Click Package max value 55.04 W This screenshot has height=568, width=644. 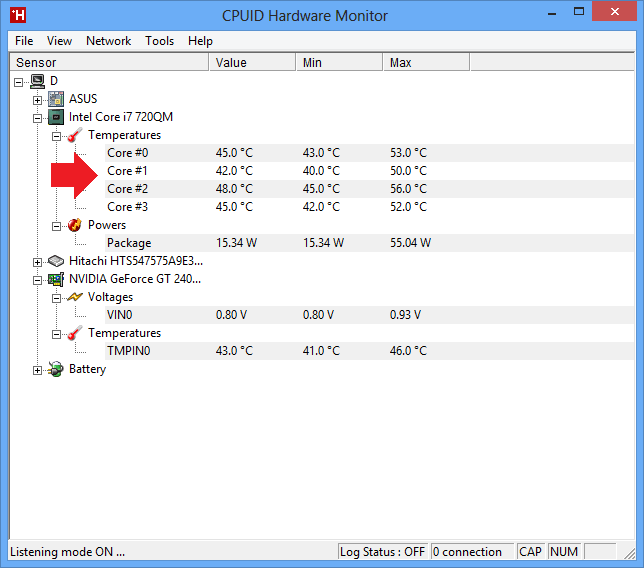(410, 243)
